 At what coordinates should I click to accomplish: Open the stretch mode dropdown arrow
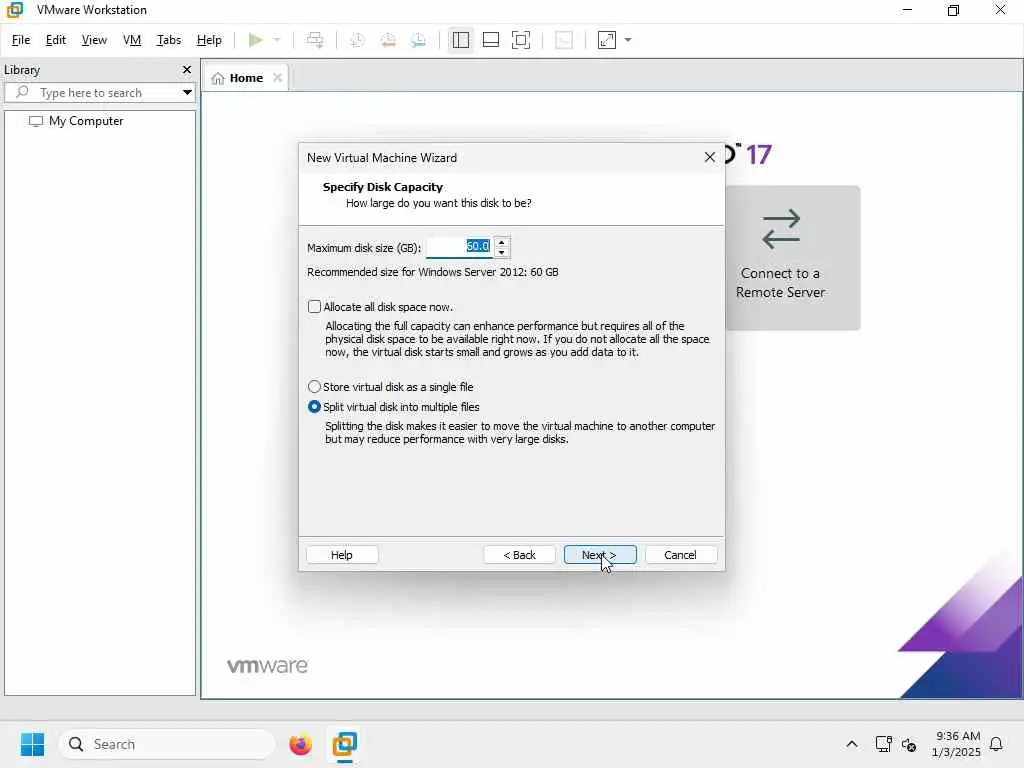[x=628, y=40]
